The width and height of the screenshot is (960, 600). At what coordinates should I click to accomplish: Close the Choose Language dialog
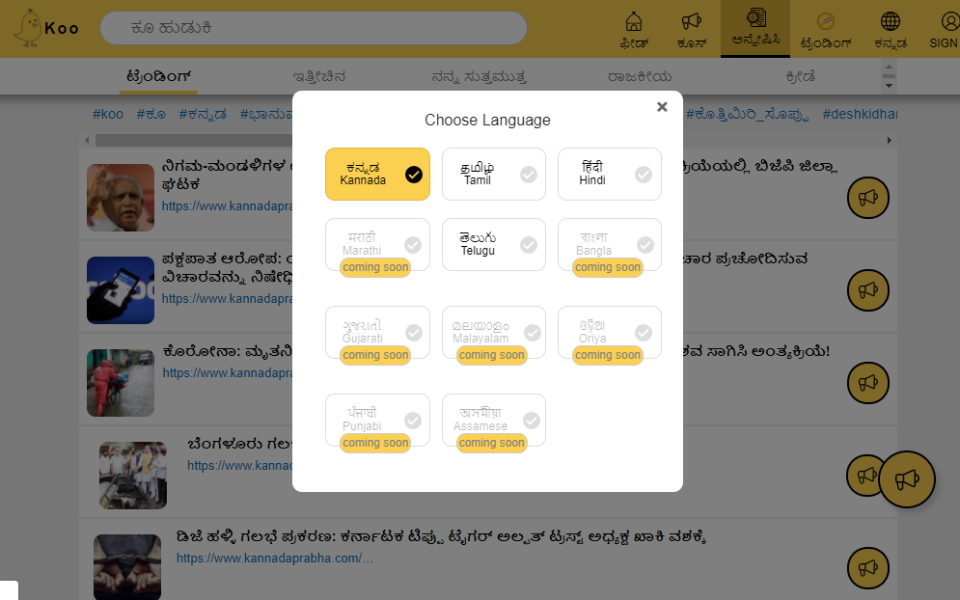point(662,107)
